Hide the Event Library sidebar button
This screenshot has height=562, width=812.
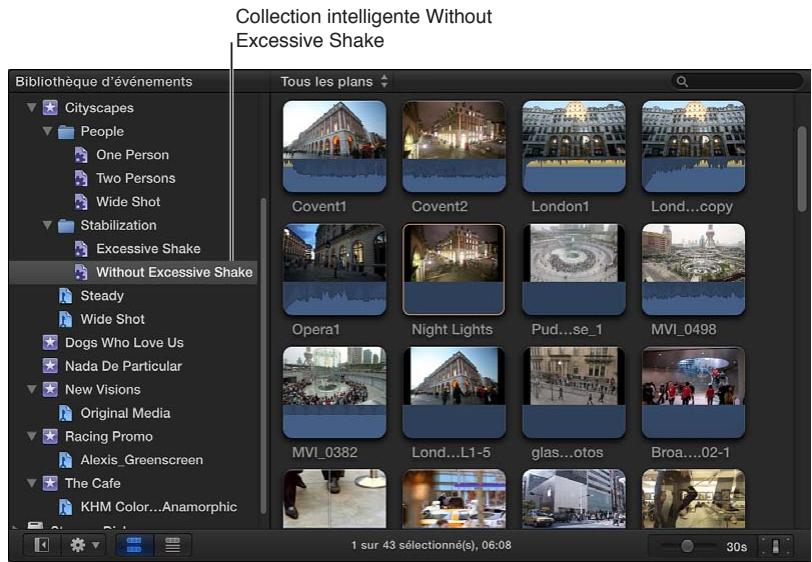(x=41, y=545)
